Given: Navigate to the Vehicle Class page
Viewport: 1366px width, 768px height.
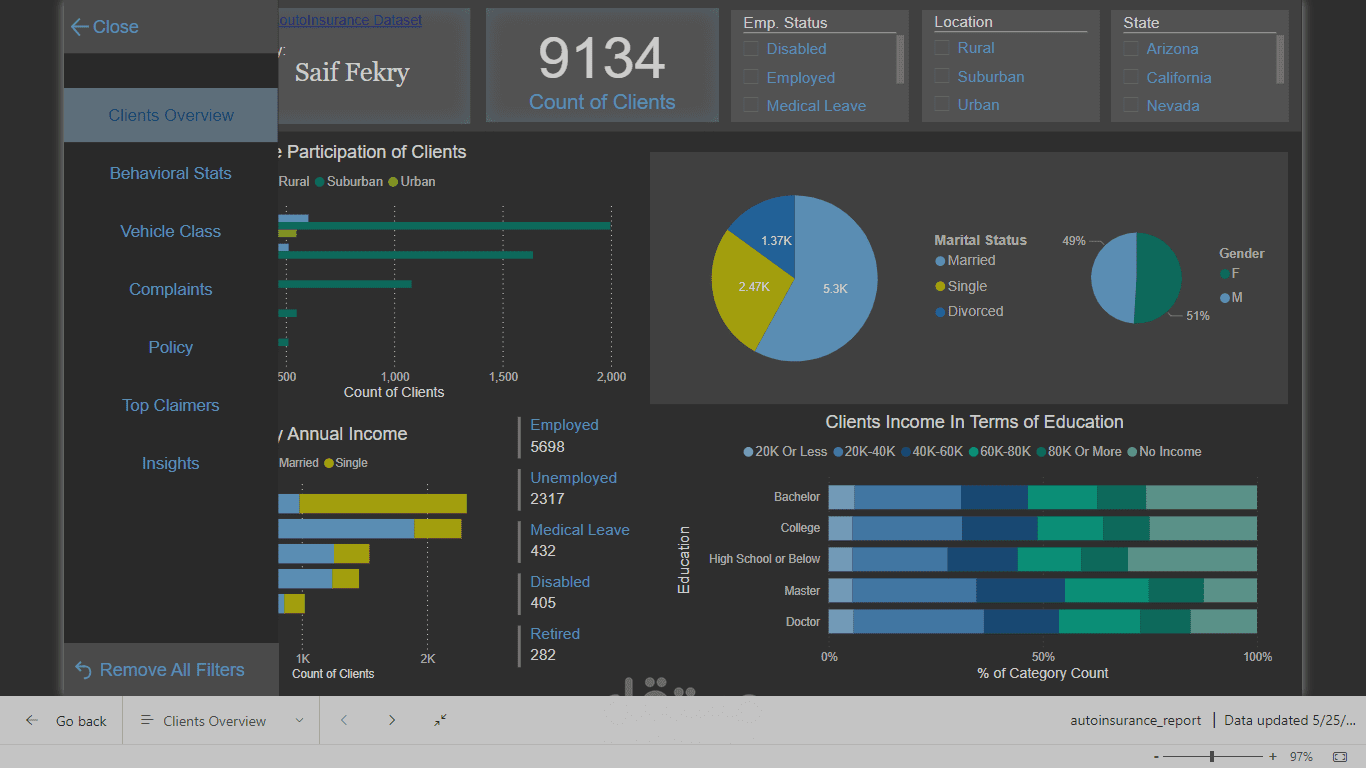Looking at the screenshot, I should tap(171, 231).
